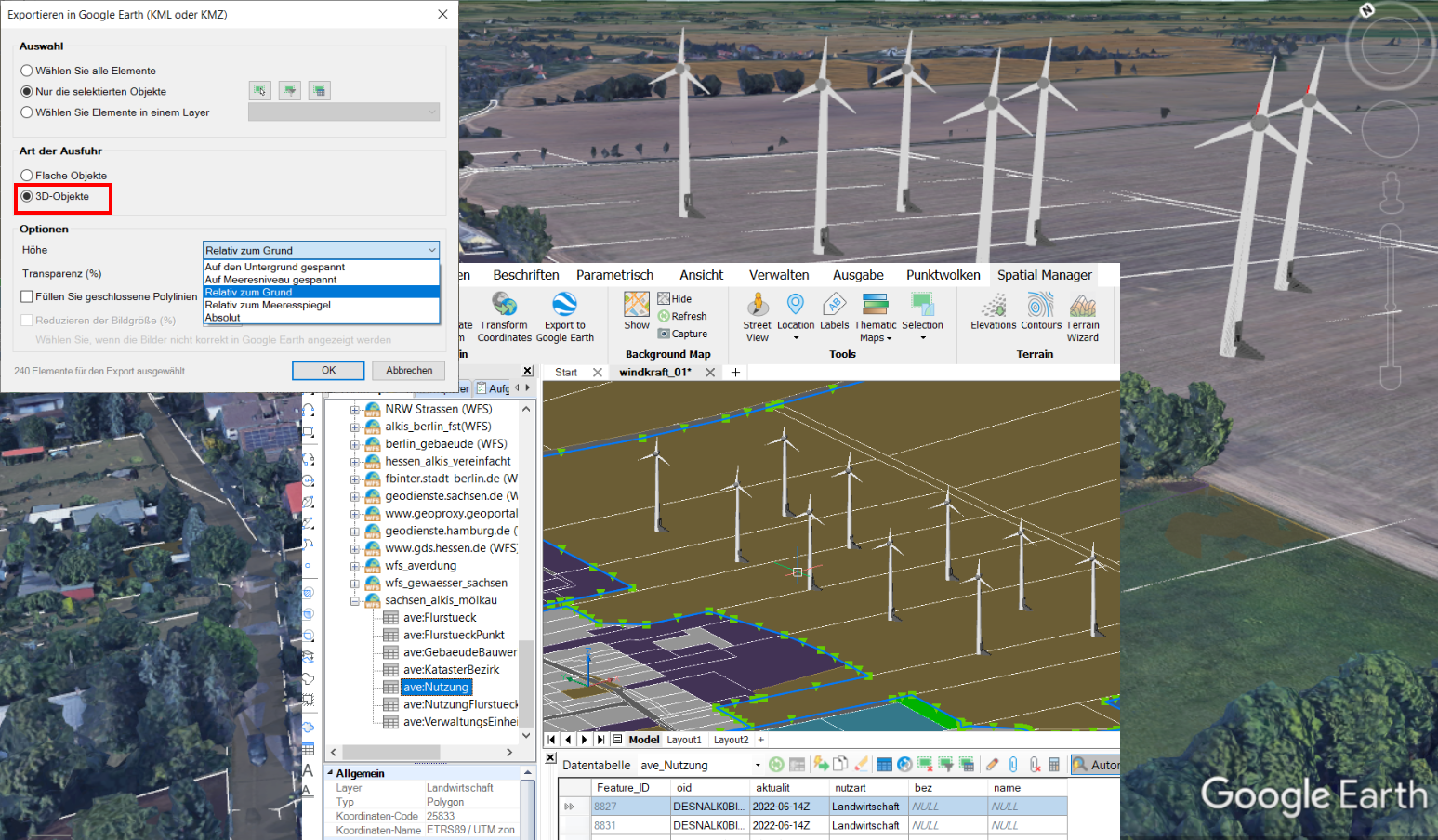Collapse the sachsen_alkis_mölkau tree node

pos(354,599)
